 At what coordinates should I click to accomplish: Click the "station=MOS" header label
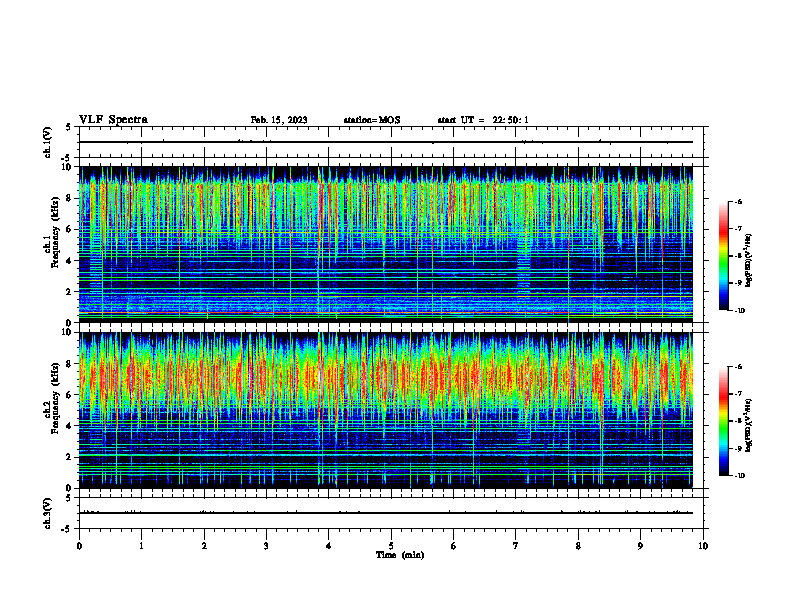pyautogui.click(x=372, y=120)
